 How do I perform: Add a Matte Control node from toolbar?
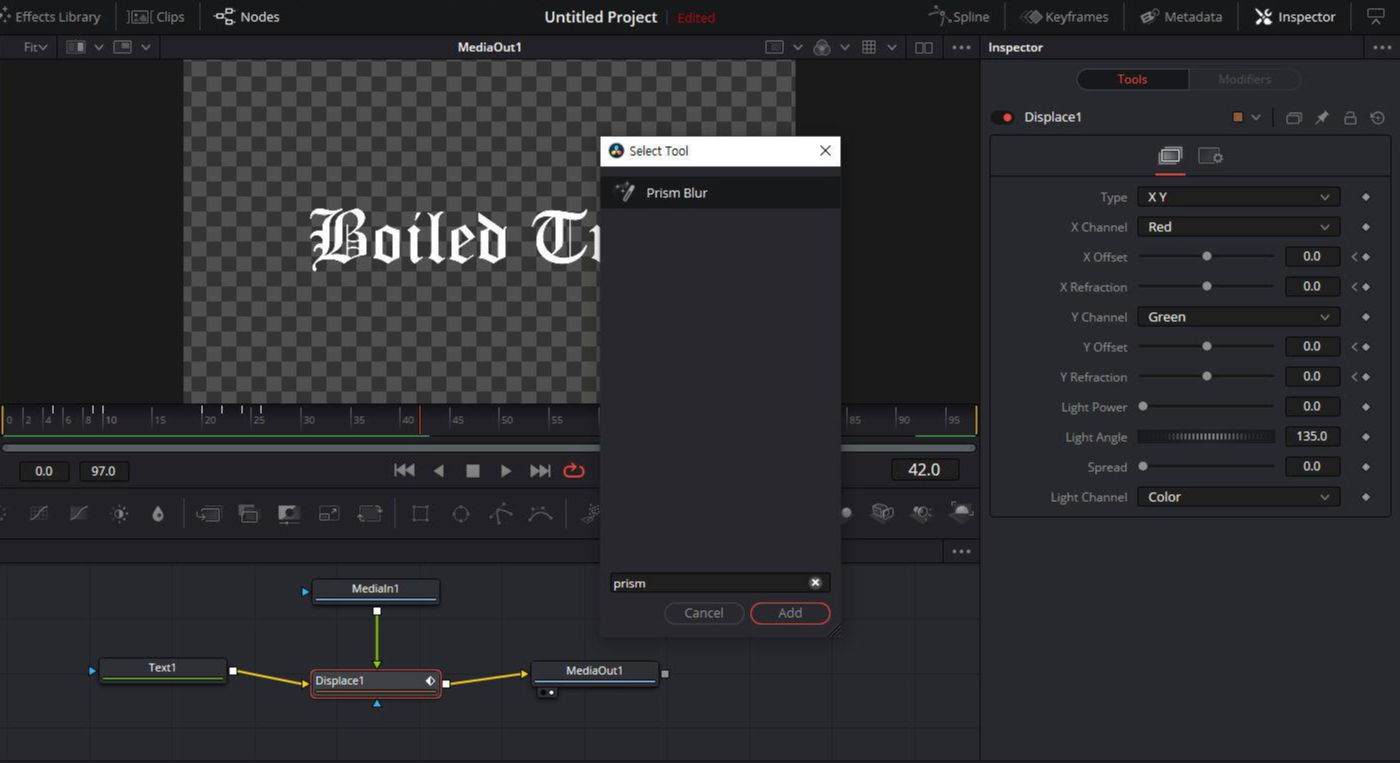pos(288,514)
